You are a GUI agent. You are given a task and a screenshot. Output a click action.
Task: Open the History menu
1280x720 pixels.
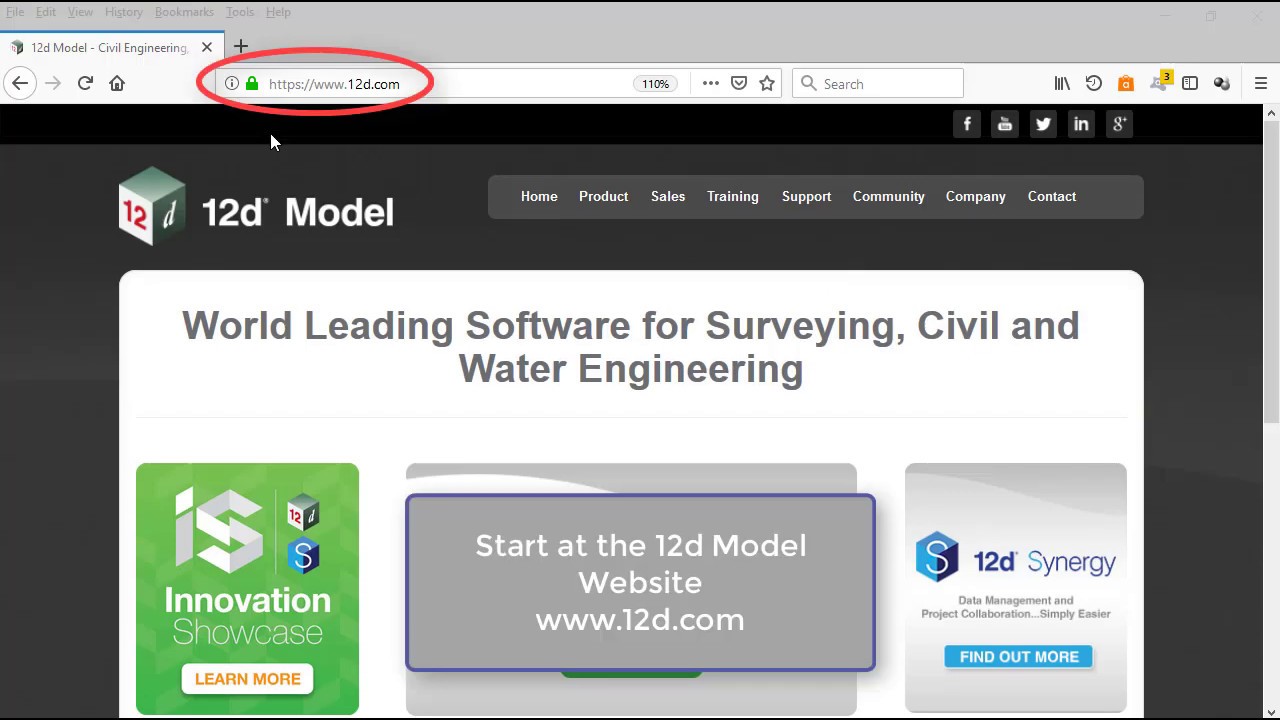point(124,12)
